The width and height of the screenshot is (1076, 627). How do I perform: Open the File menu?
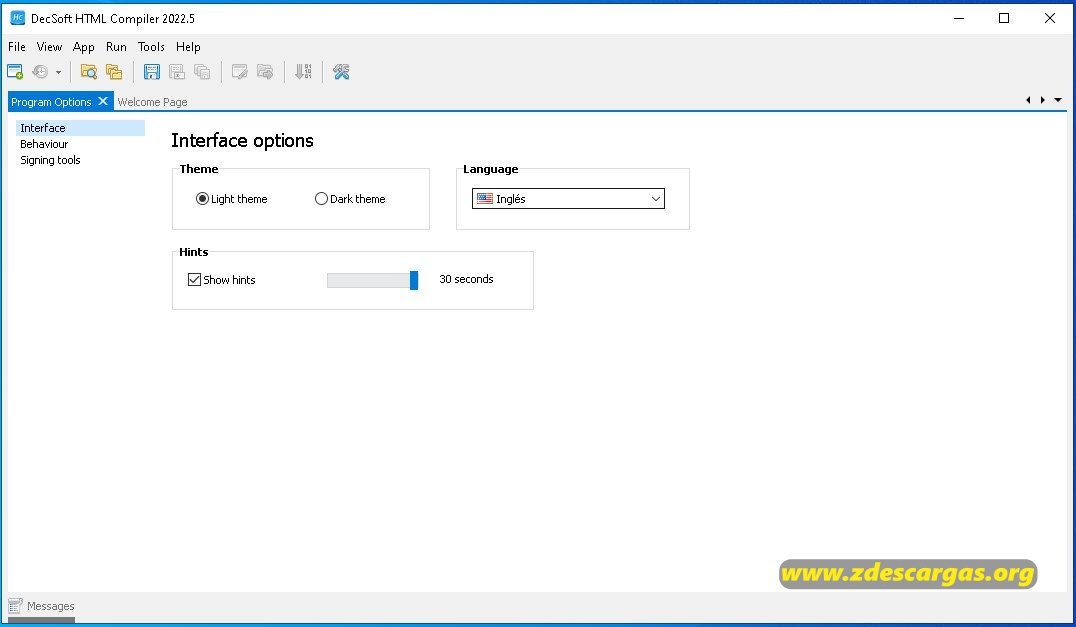click(x=17, y=47)
